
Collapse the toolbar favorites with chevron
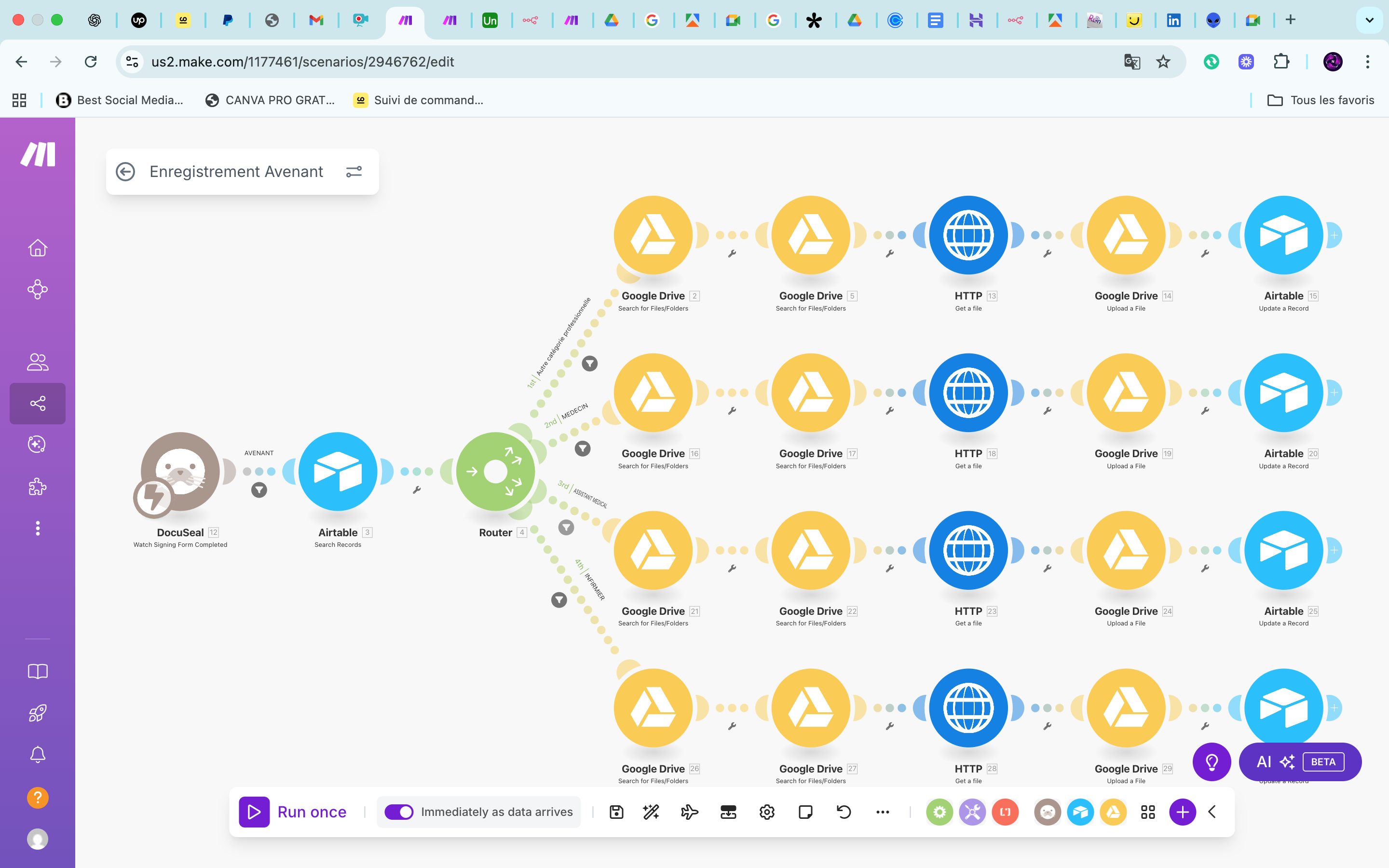point(1212,812)
